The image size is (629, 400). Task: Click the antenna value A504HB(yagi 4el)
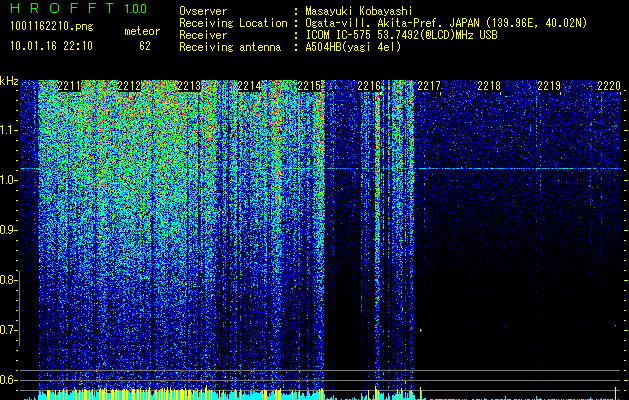(353, 47)
